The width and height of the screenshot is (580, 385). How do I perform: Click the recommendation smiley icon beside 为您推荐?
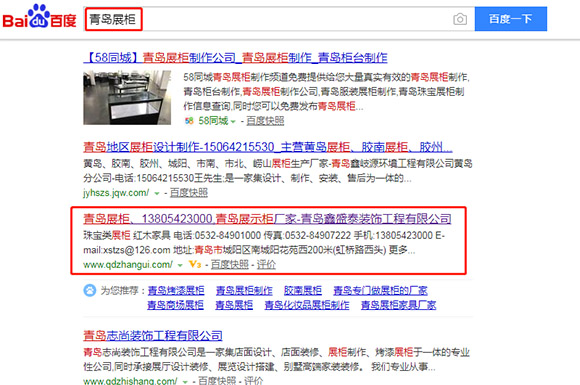pyautogui.click(x=90, y=290)
